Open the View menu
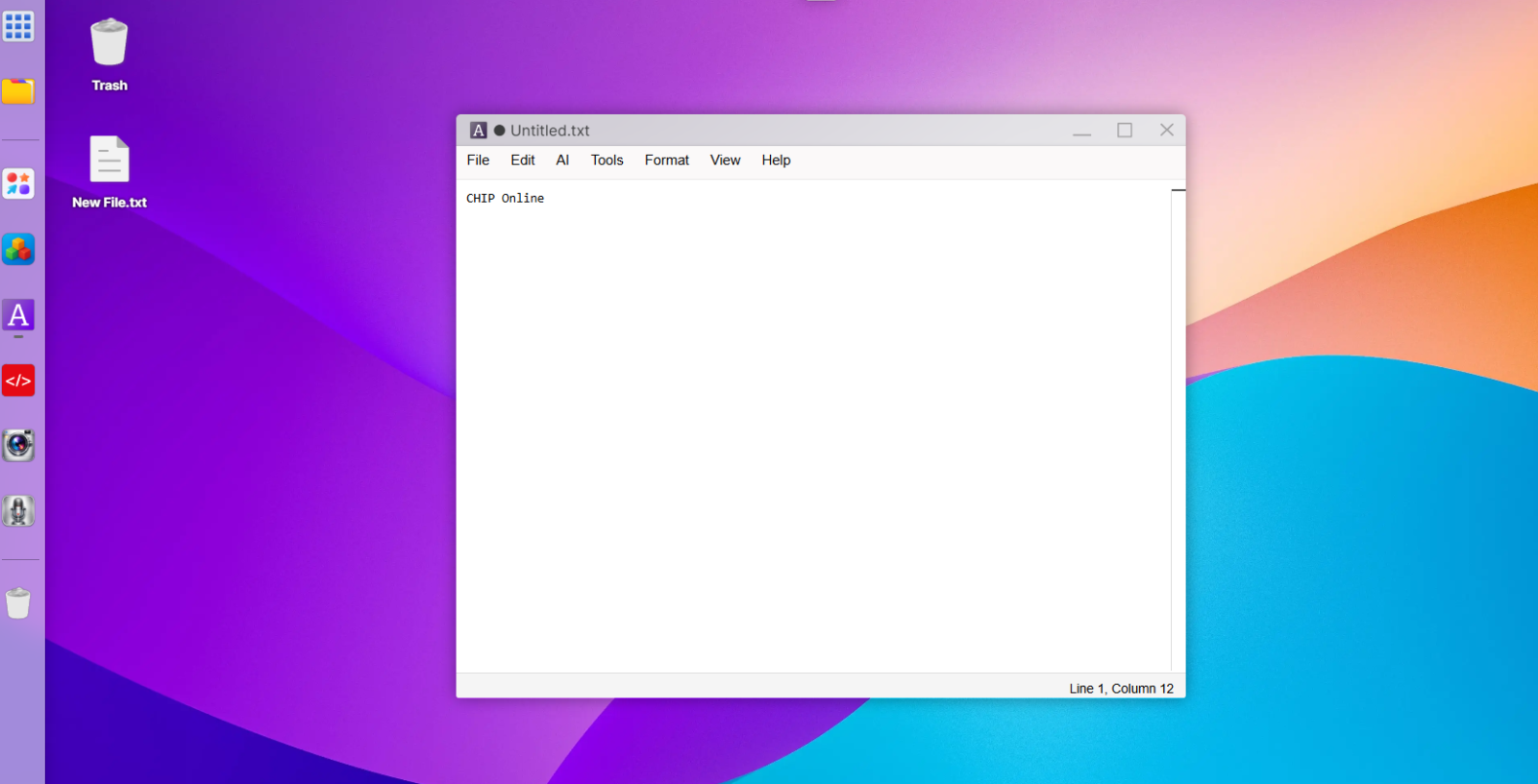This screenshot has height=784, width=1538. pyautogui.click(x=725, y=160)
